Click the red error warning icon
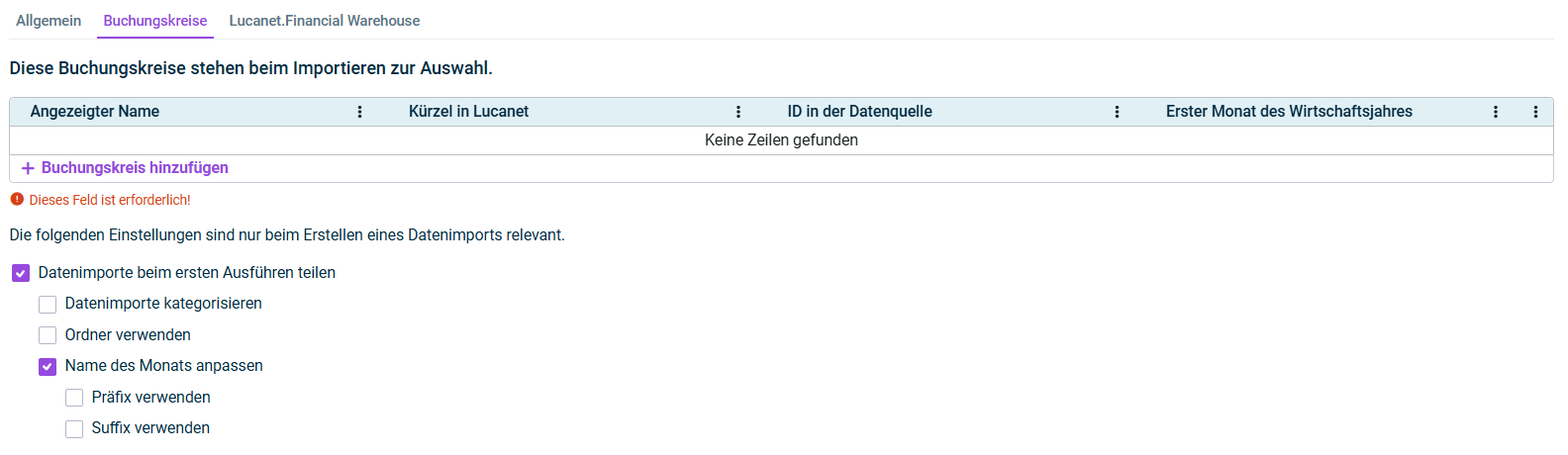1568x455 pixels. click(x=17, y=199)
